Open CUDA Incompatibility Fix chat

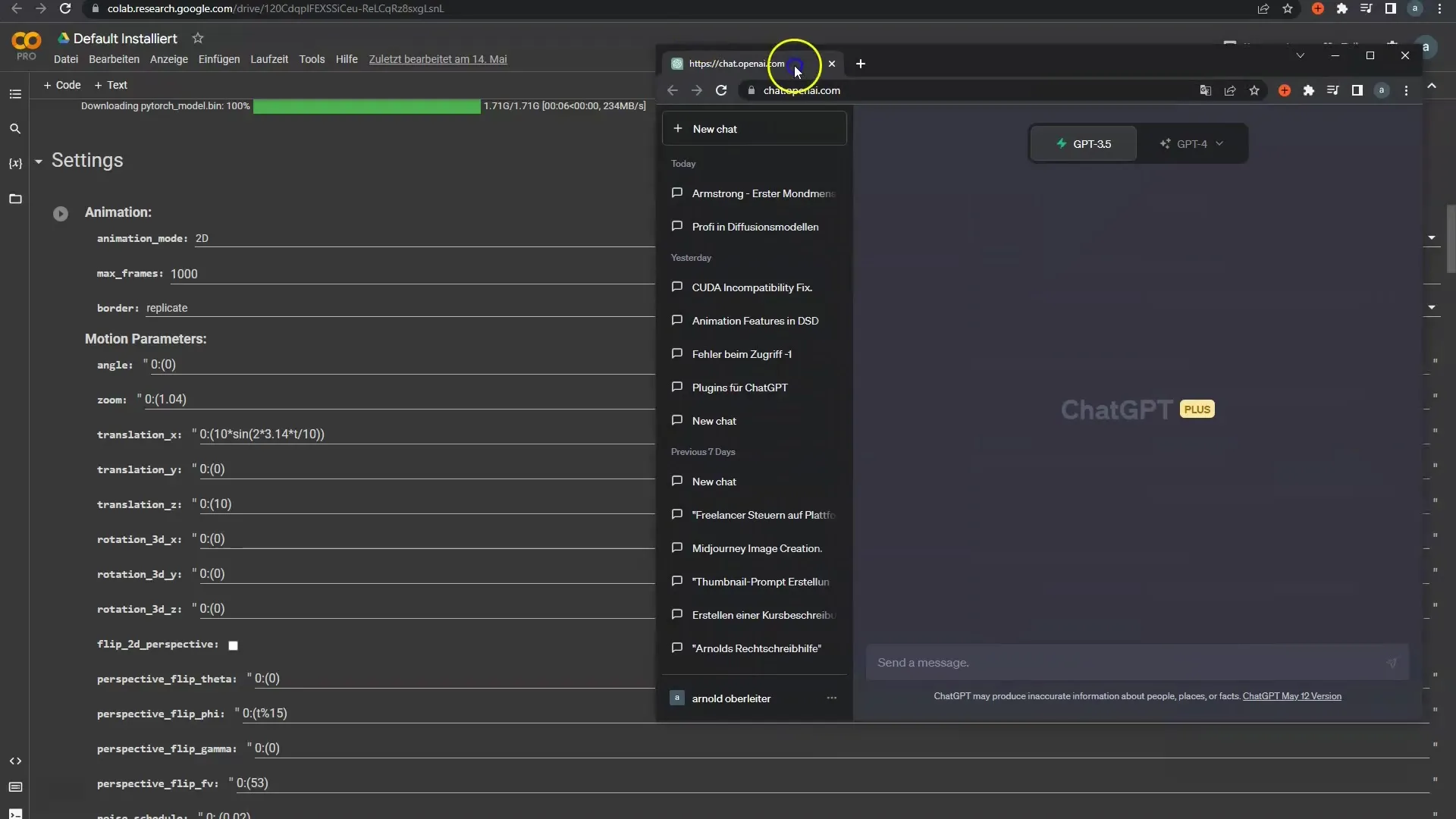point(755,287)
